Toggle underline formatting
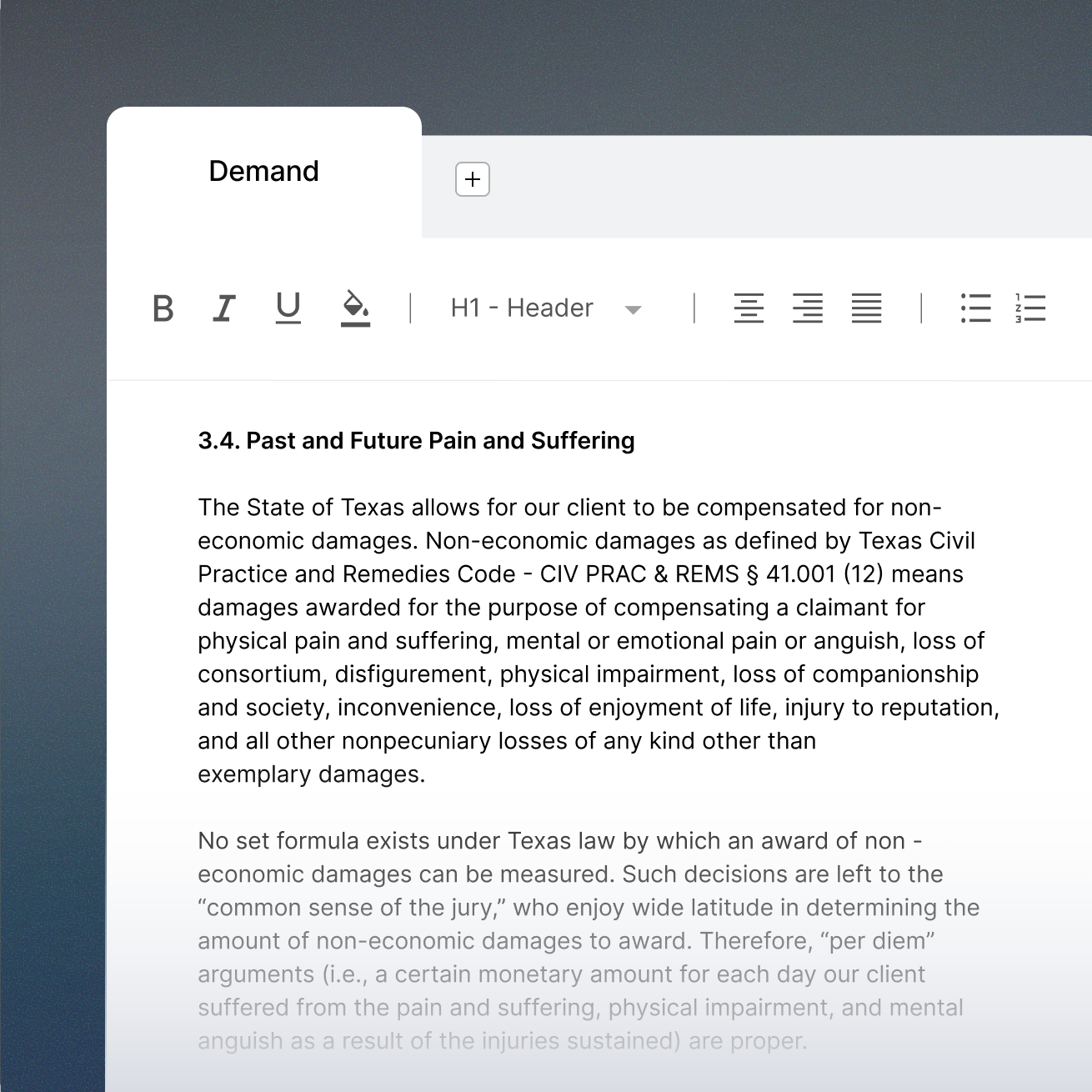 pos(288,308)
